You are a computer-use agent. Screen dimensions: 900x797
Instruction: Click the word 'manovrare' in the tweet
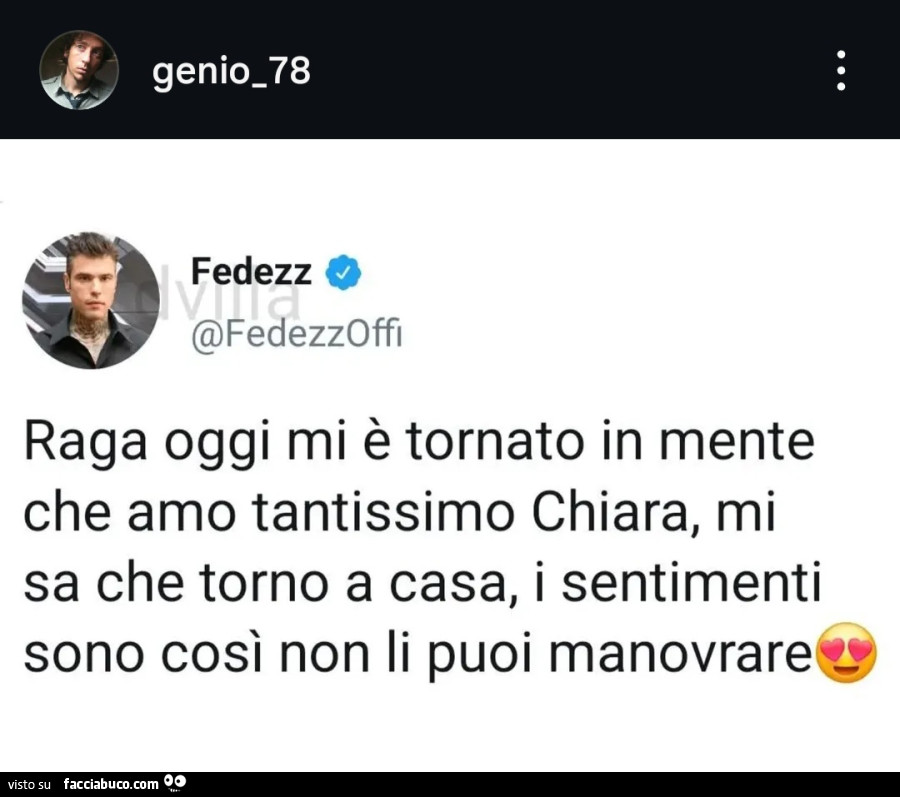[680, 655]
